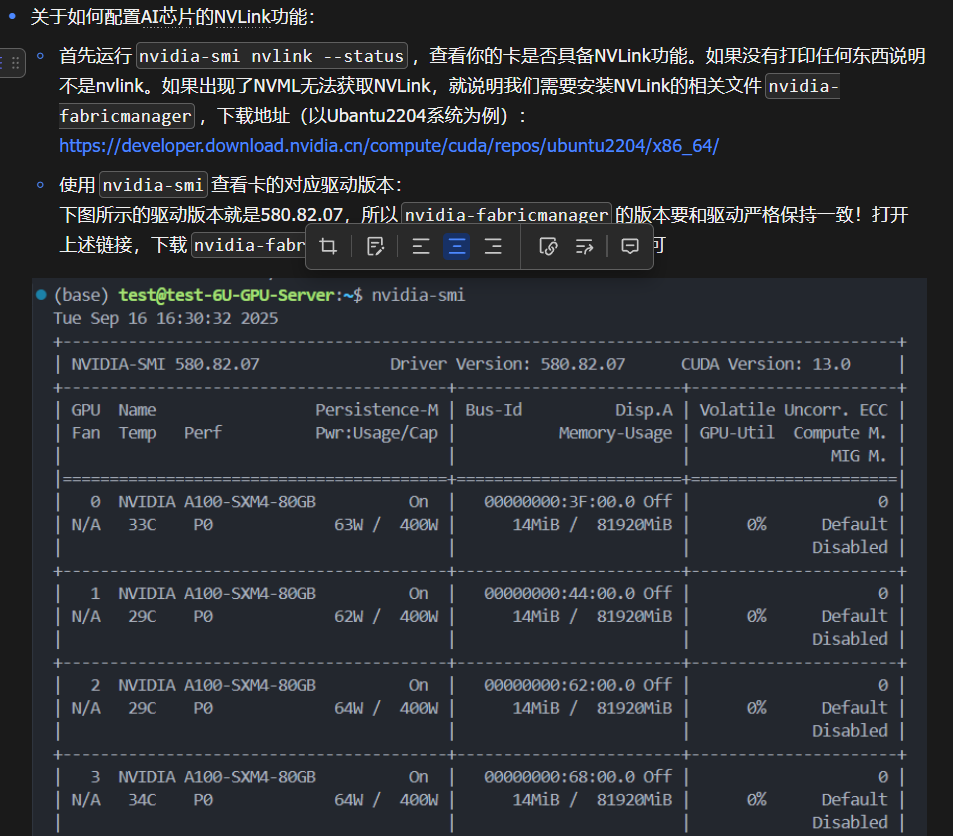The width and height of the screenshot is (953, 836).
Task: Add a comment using the comment bubble icon
Action: coord(629,245)
